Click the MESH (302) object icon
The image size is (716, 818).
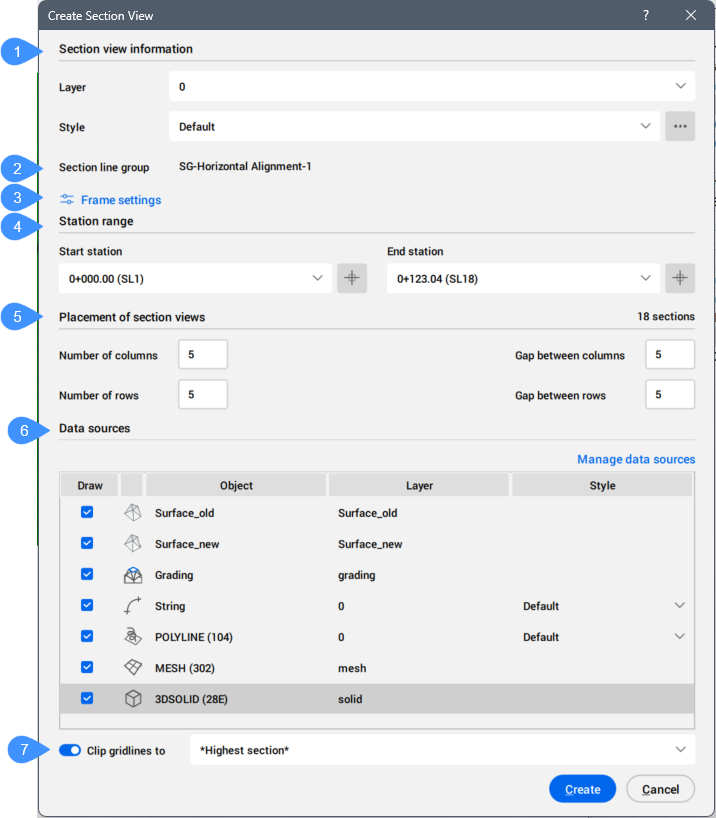click(x=132, y=668)
